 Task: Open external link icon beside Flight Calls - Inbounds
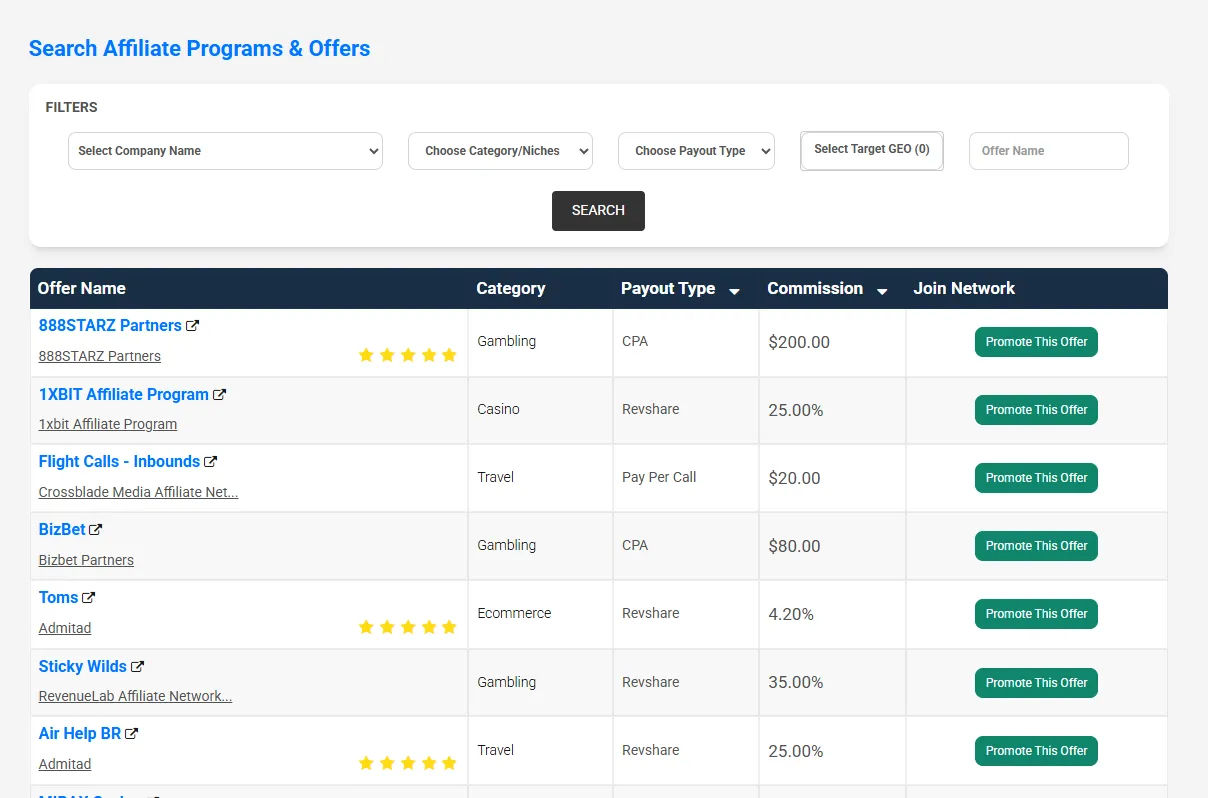pos(211,462)
